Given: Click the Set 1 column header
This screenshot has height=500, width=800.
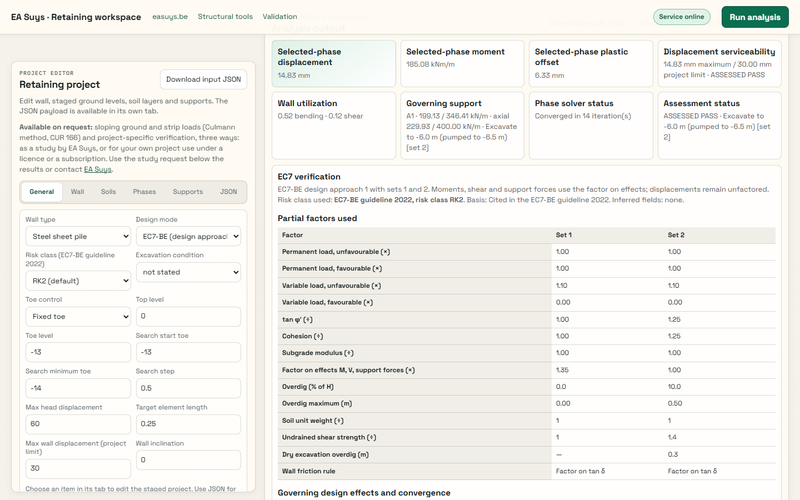Looking at the screenshot, I should pos(563,235).
